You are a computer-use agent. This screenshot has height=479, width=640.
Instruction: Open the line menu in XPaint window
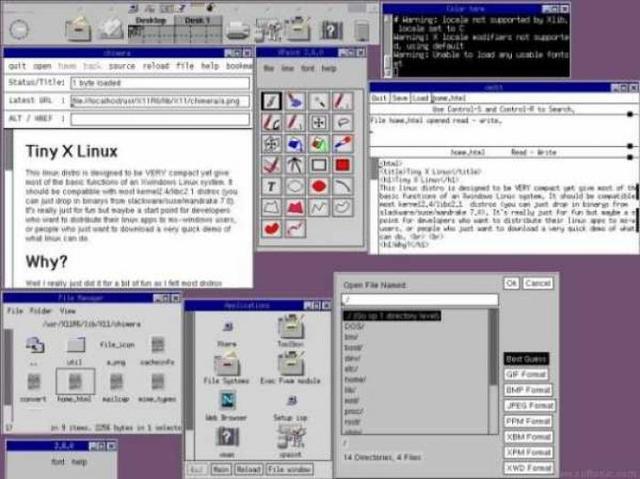[x=288, y=68]
